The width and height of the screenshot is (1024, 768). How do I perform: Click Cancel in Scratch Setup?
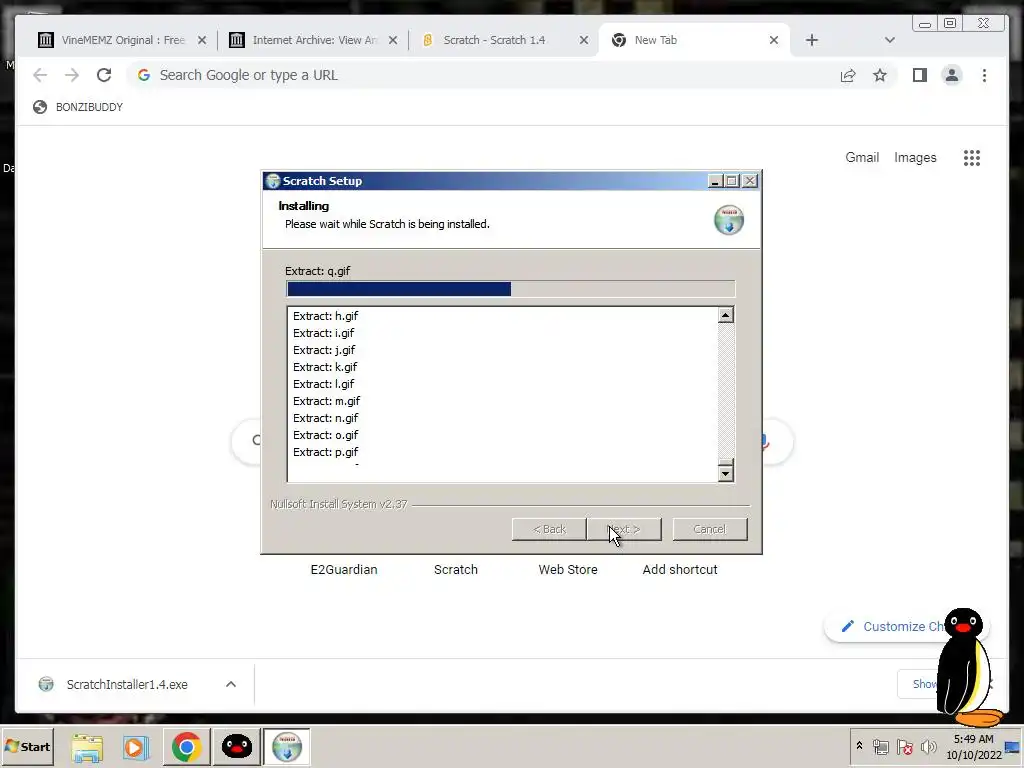click(709, 529)
